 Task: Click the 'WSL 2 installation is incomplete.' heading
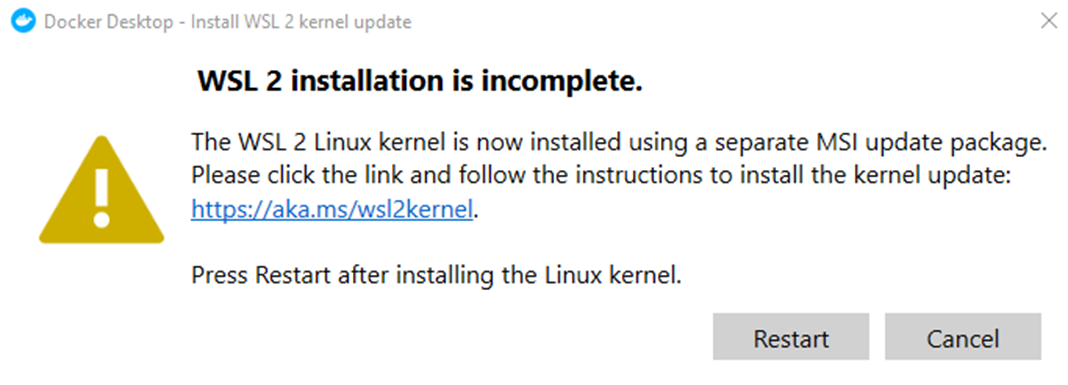click(420, 82)
